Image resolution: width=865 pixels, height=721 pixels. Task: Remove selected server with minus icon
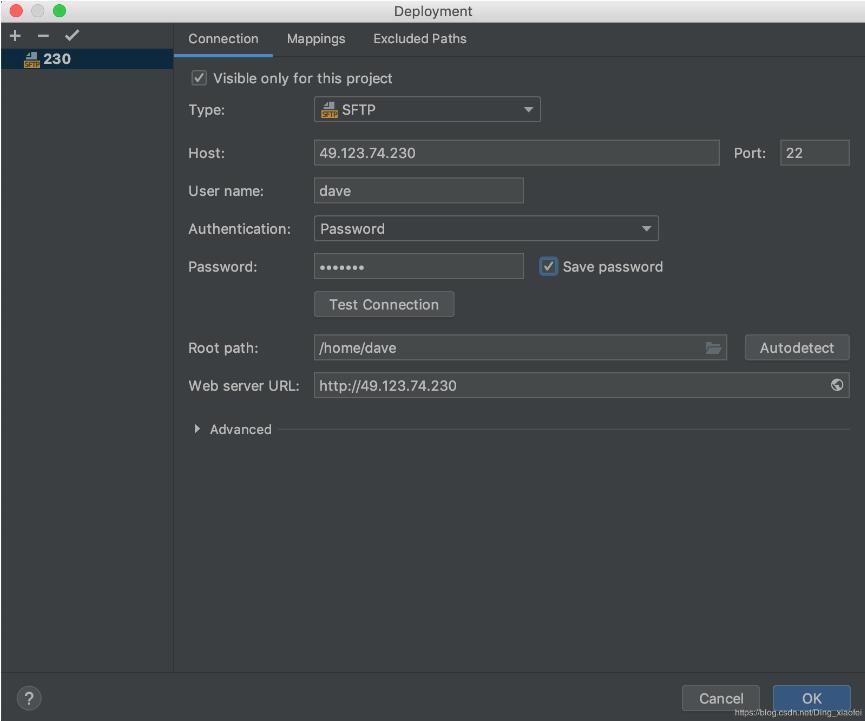43,36
